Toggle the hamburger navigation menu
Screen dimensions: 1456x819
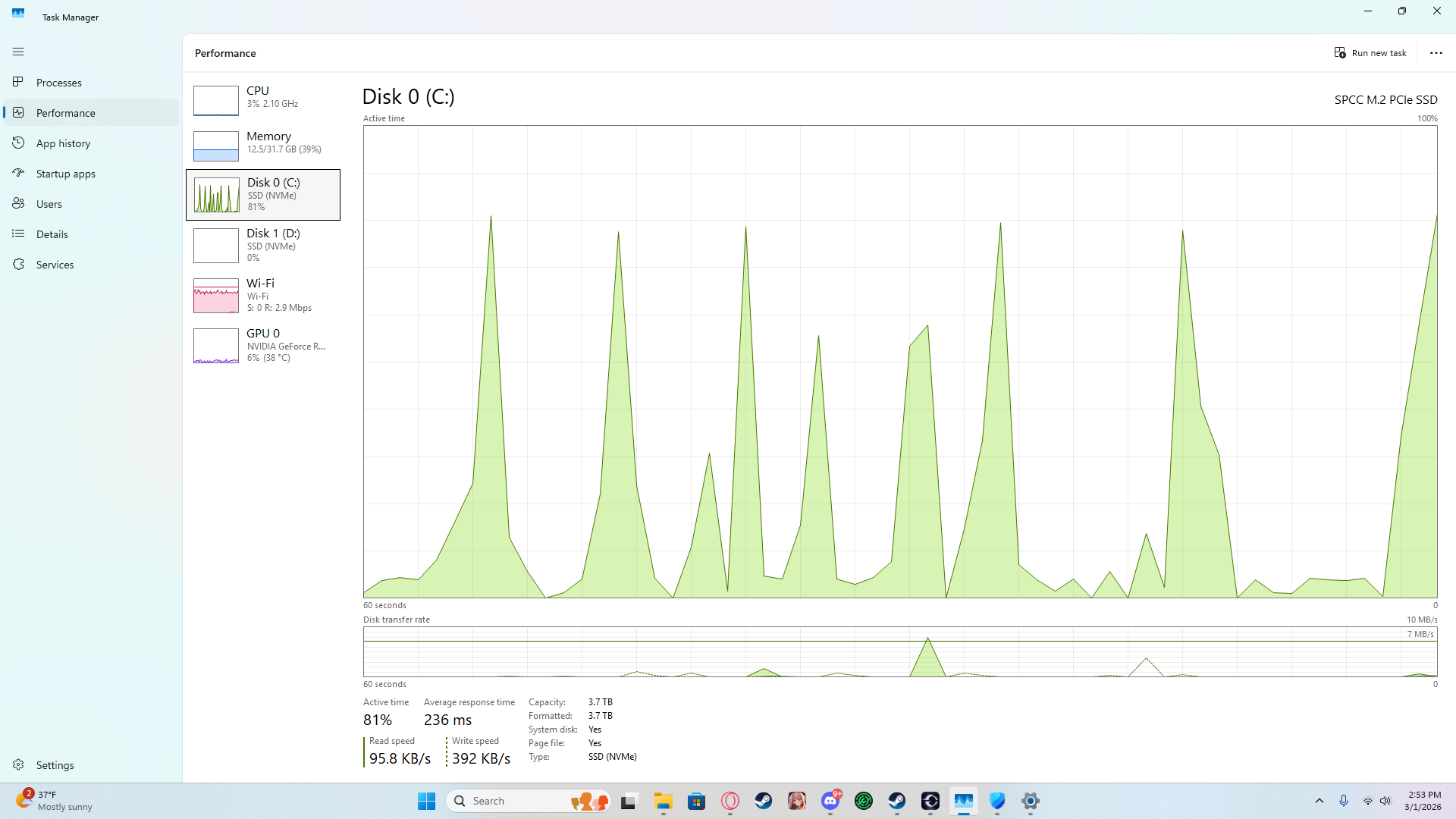point(18,52)
